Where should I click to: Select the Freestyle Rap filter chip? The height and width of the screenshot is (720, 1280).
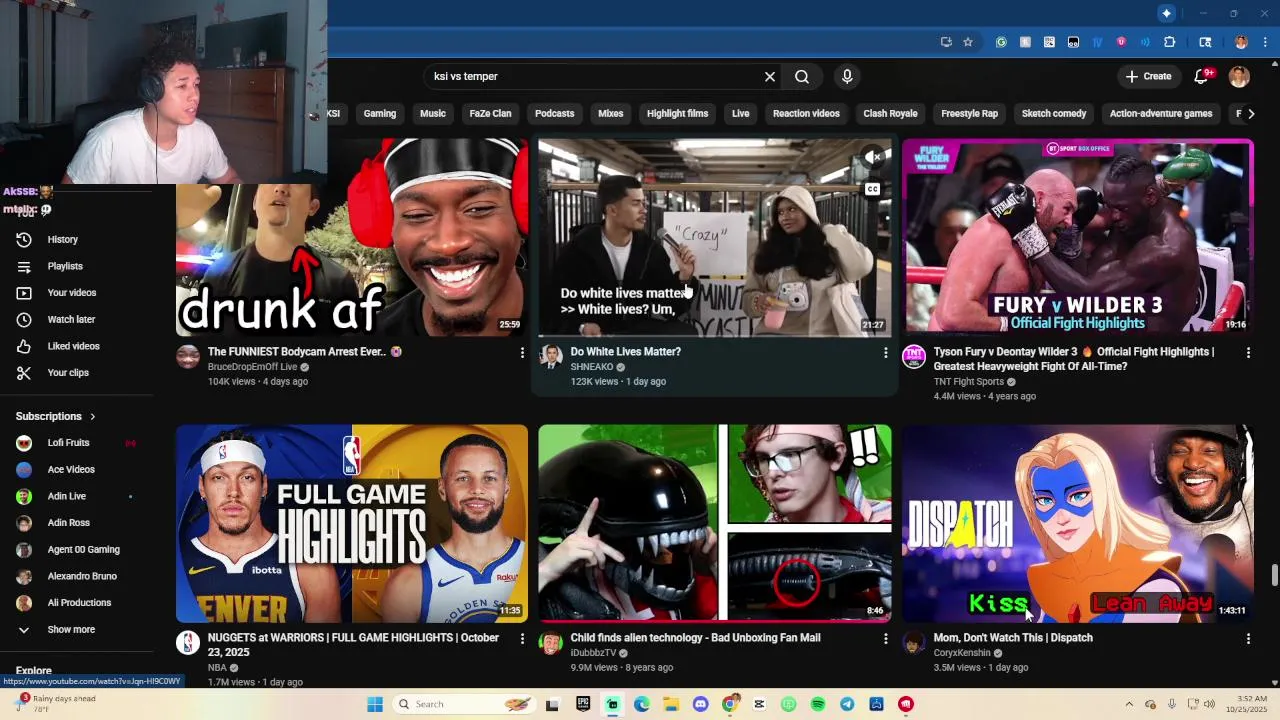coord(970,114)
